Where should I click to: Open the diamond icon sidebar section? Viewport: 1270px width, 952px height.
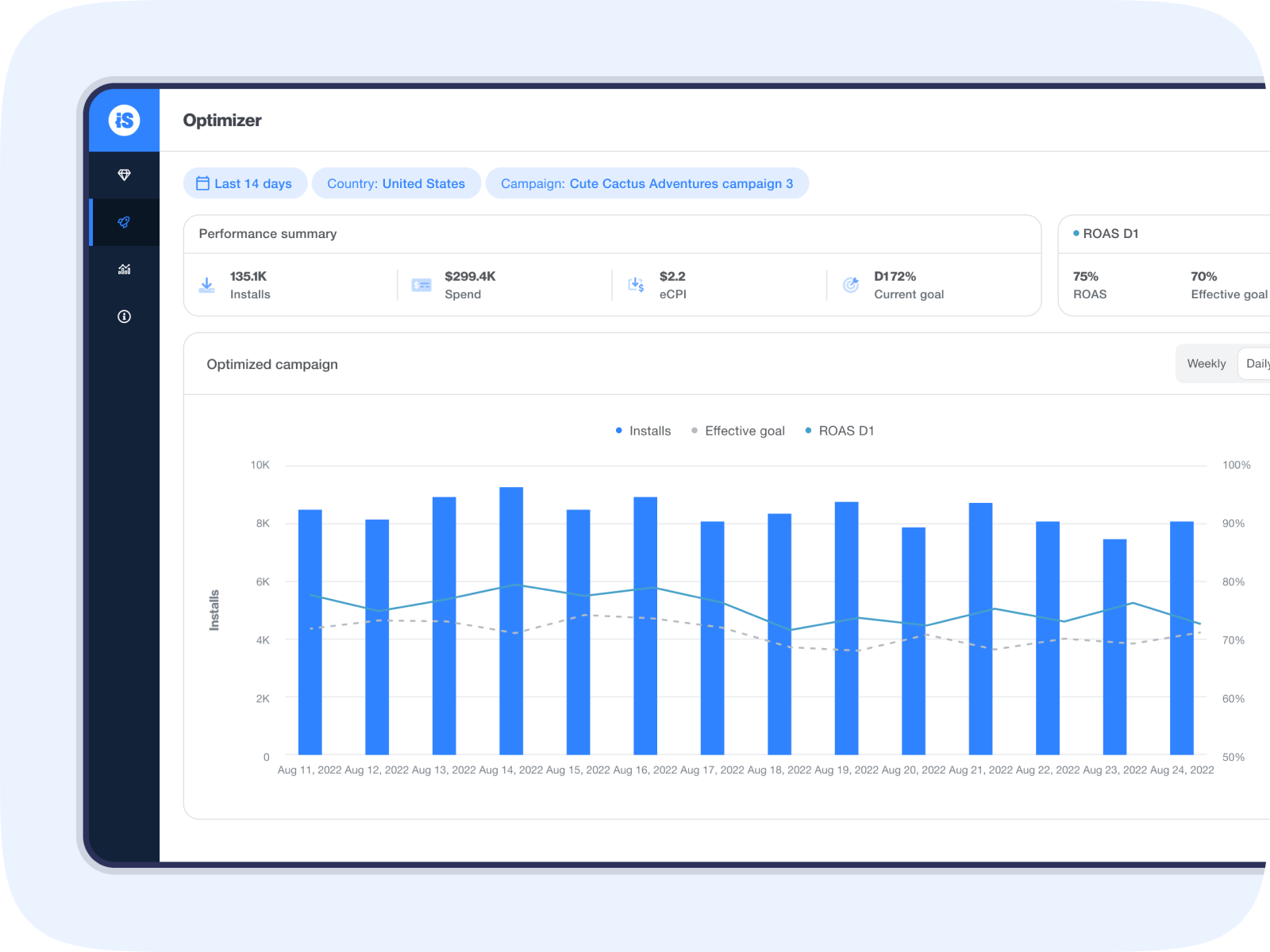(124, 175)
